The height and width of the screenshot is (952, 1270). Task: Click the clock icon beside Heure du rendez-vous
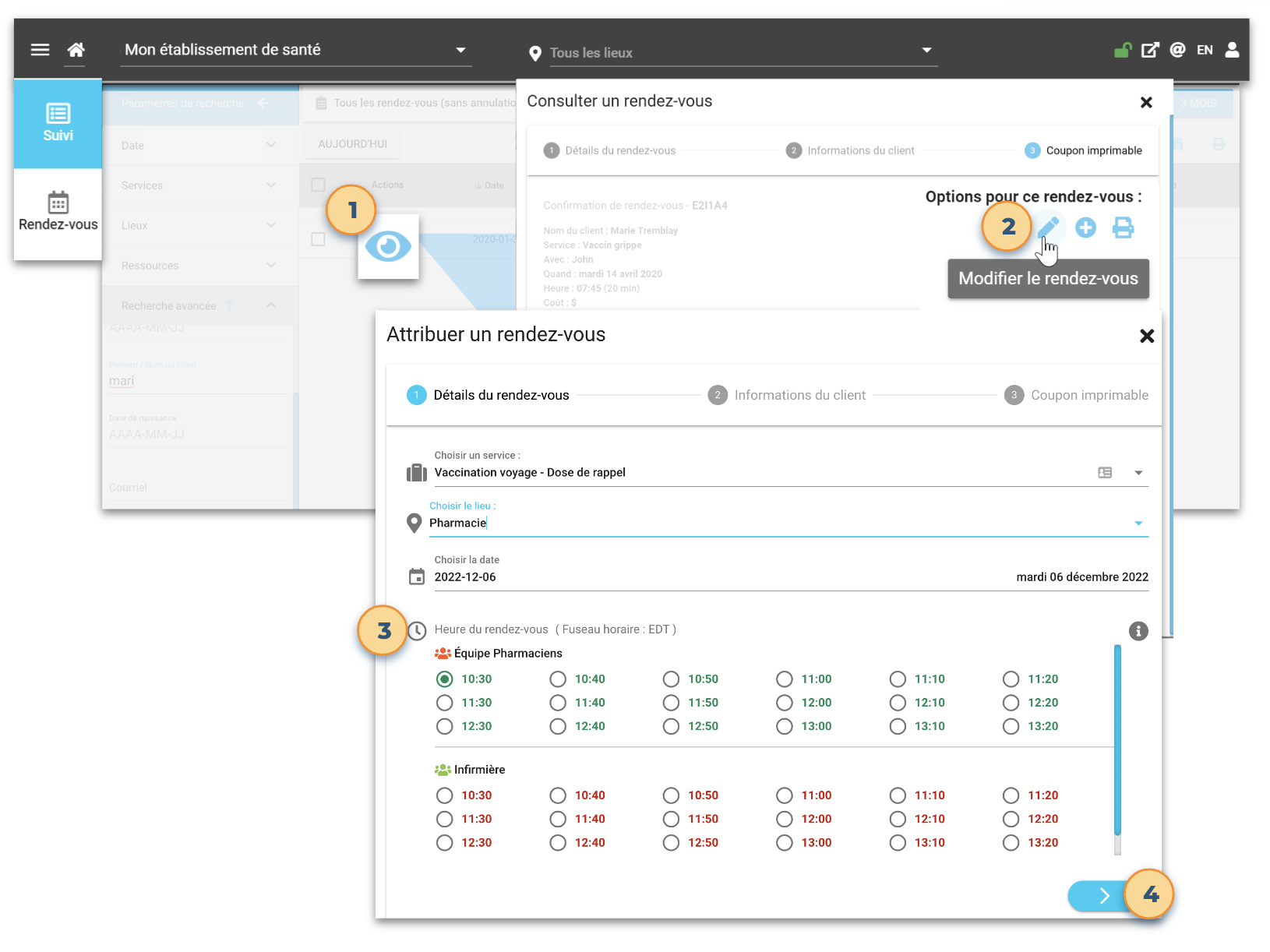click(417, 630)
